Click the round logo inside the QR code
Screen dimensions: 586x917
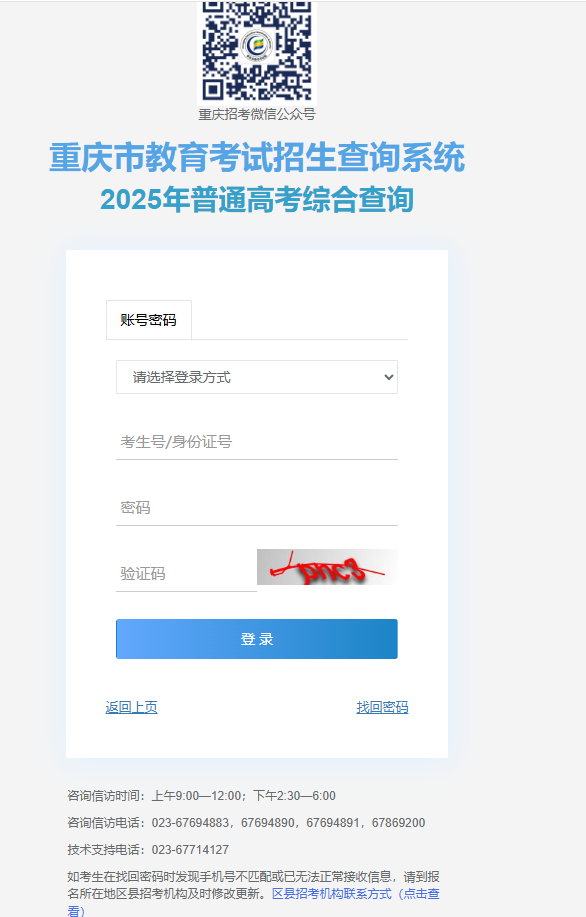(x=257, y=44)
